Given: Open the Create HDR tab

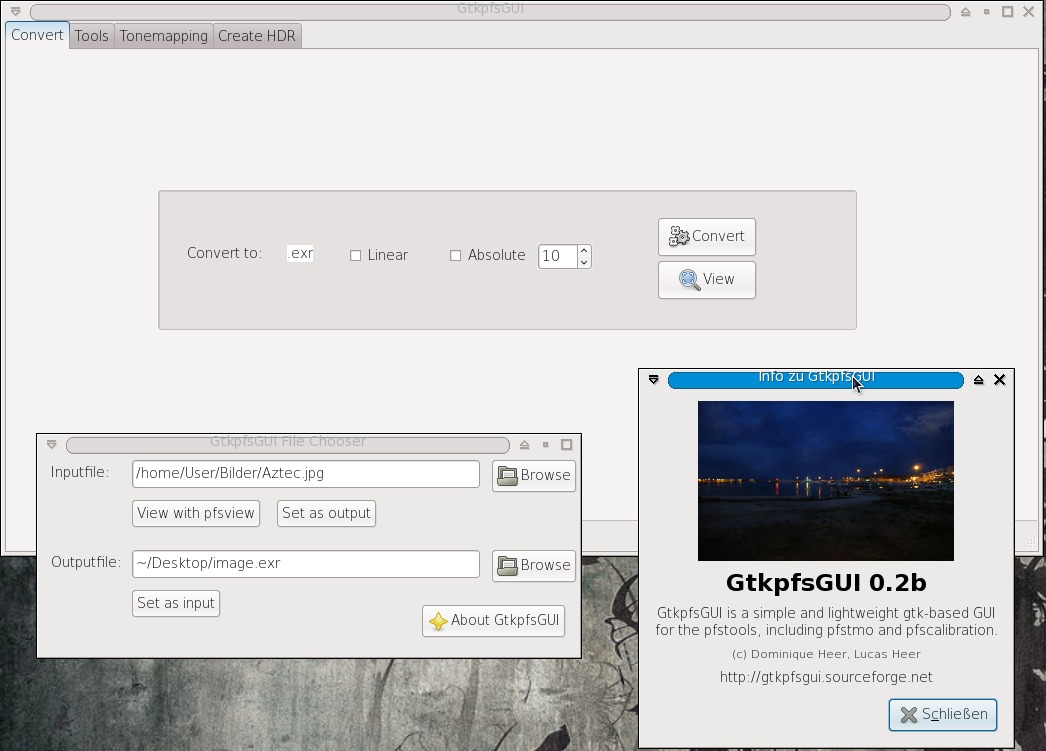Looking at the screenshot, I should (x=257, y=36).
